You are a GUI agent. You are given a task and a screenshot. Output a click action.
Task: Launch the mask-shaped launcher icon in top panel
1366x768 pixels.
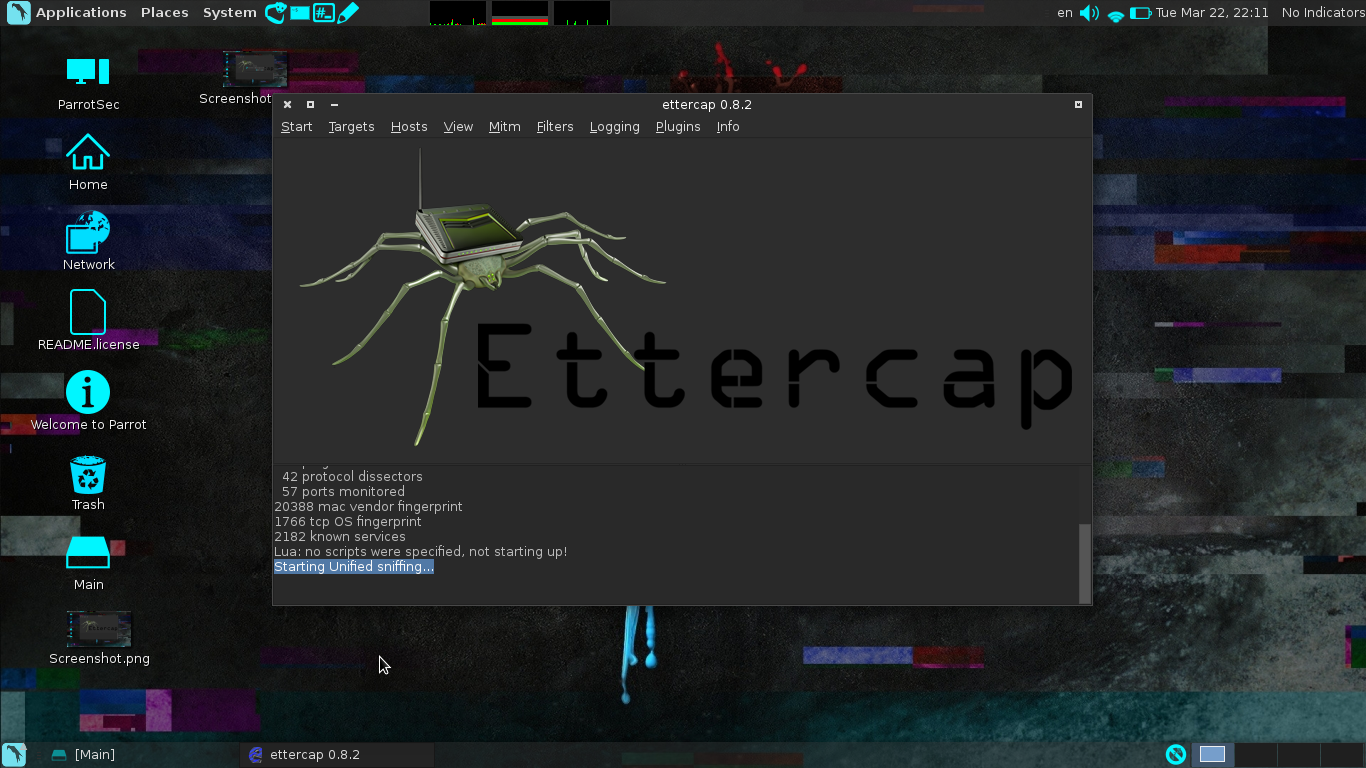[275, 13]
